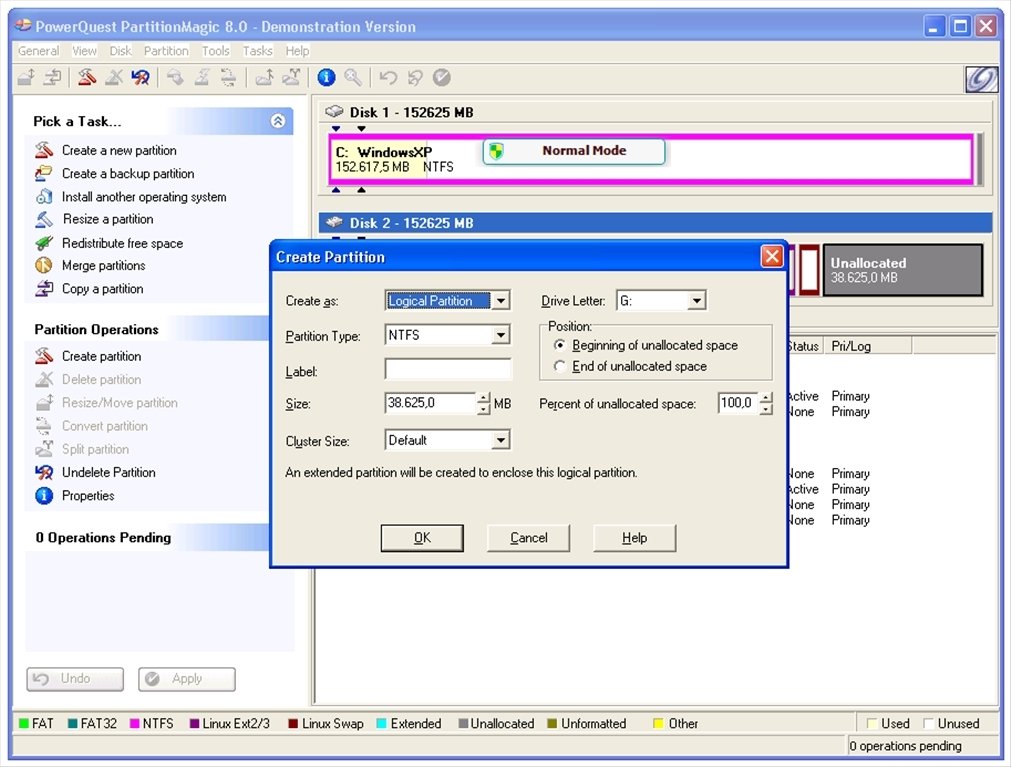Open the Partition menu

166,51
